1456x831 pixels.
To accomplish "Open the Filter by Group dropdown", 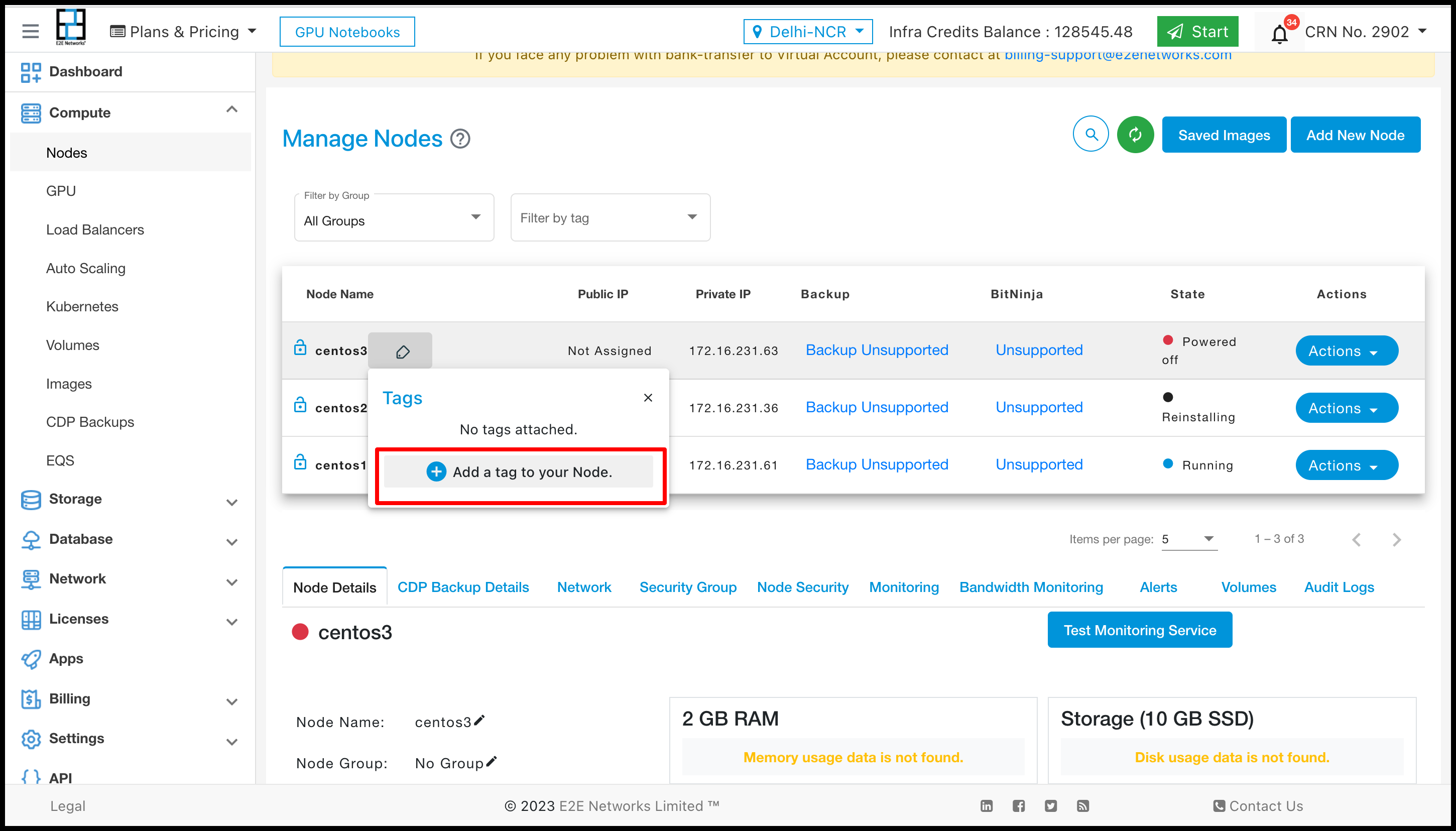I will [394, 217].
